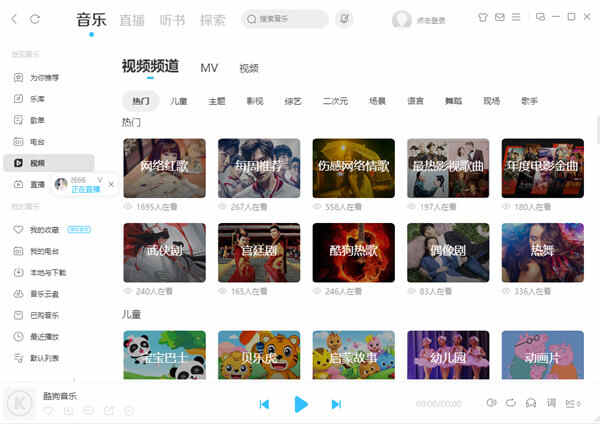This screenshot has width=600, height=424.
Task: Switch to the MV tab
Action: [x=209, y=68]
